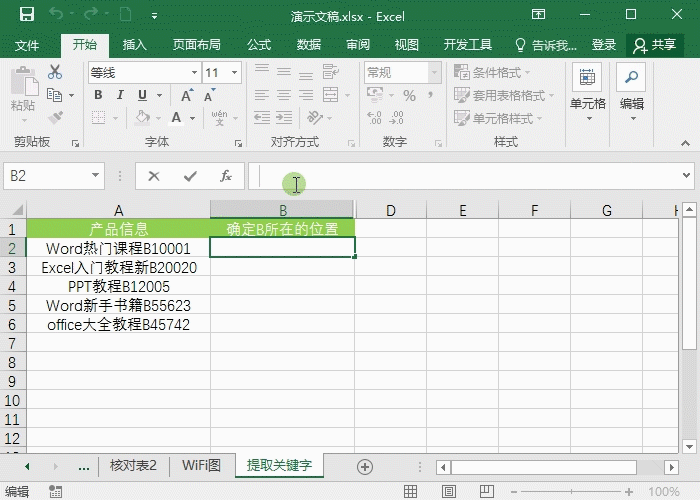
Task: Cancel the formula entry with X
Action: 154,176
